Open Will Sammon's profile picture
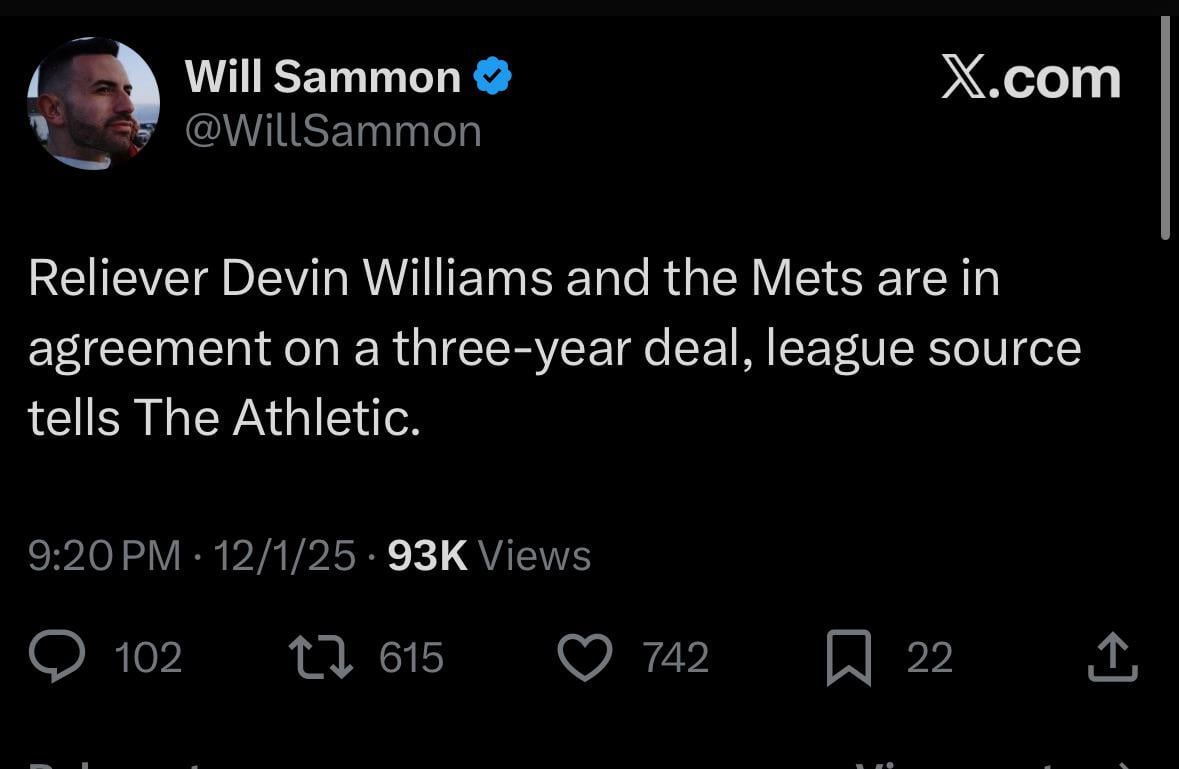 click(x=92, y=103)
